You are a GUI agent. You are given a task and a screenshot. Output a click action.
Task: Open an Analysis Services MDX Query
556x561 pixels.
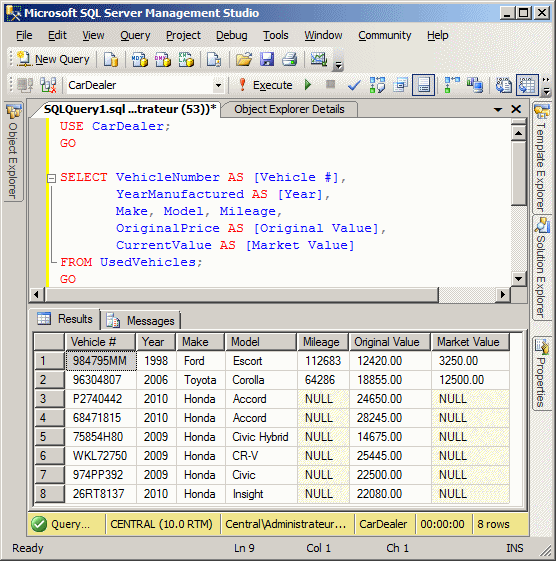point(140,59)
